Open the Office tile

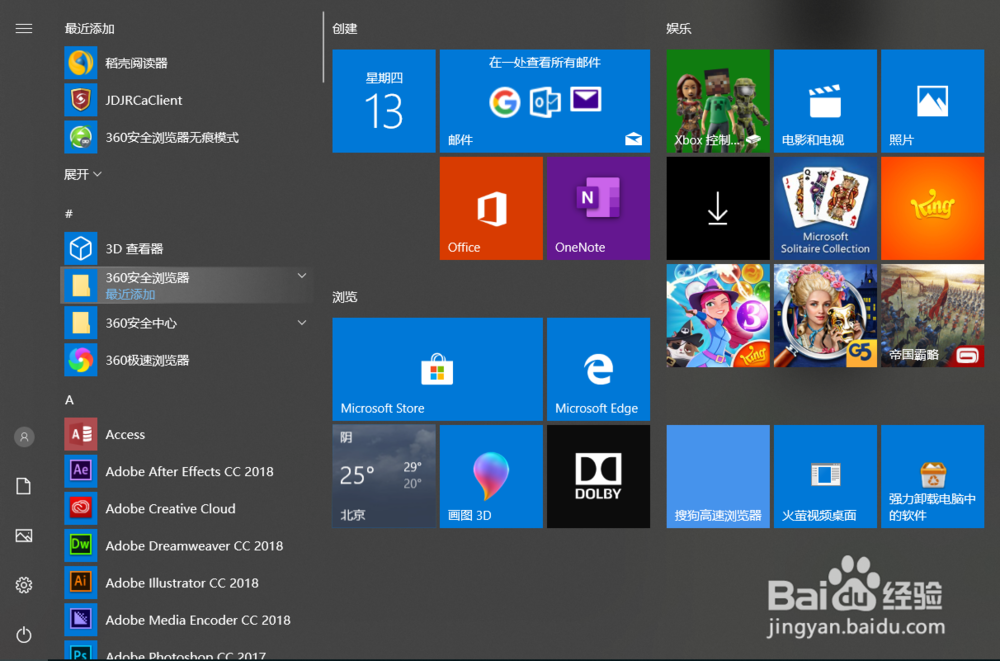point(491,208)
